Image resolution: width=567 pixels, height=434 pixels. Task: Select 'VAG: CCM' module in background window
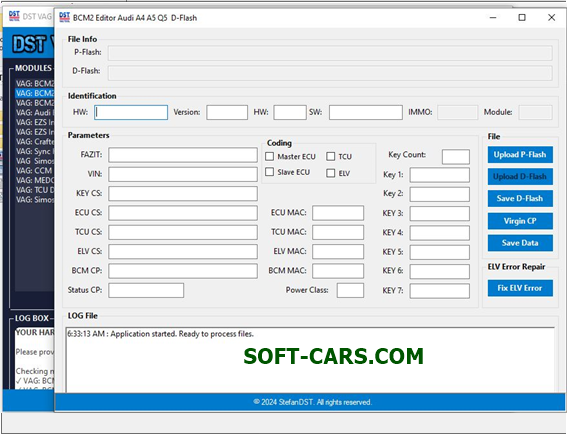pyautogui.click(x=34, y=170)
